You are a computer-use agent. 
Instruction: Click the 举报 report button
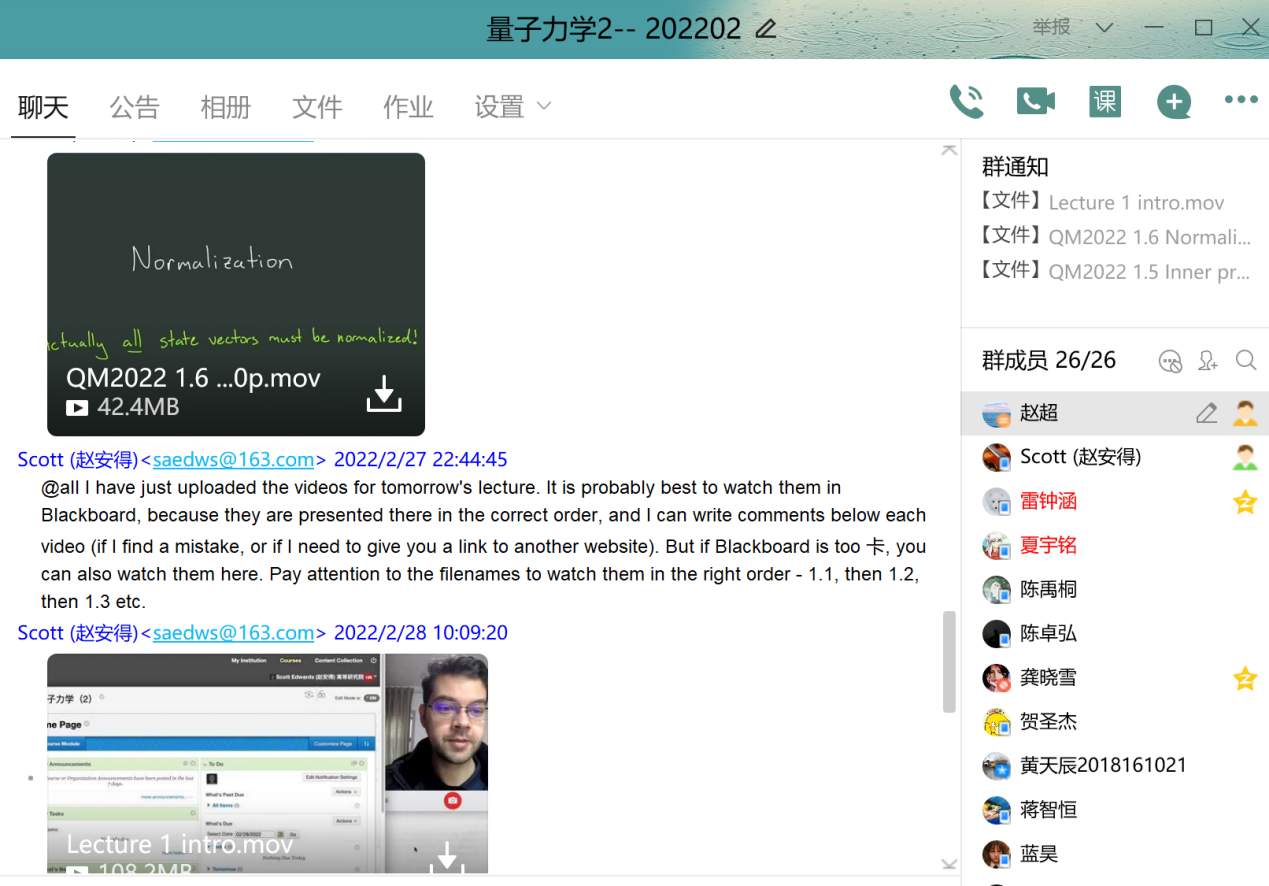coord(1051,28)
